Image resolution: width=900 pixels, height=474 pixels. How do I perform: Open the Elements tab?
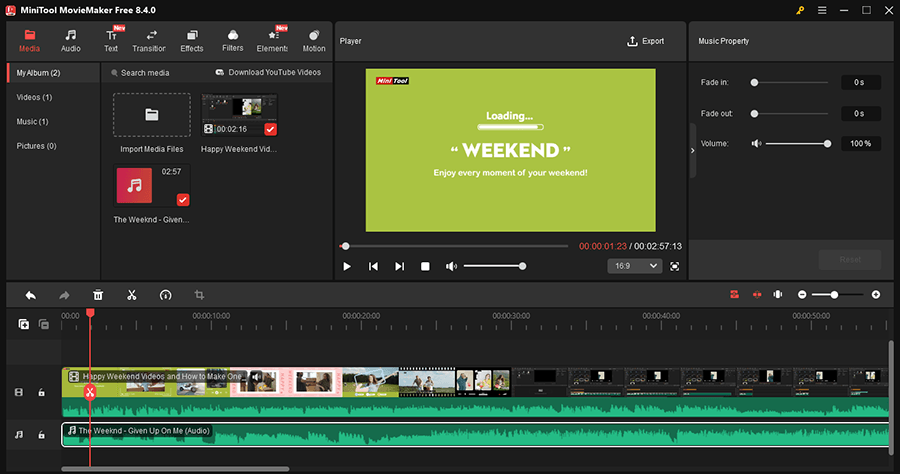tap(272, 41)
